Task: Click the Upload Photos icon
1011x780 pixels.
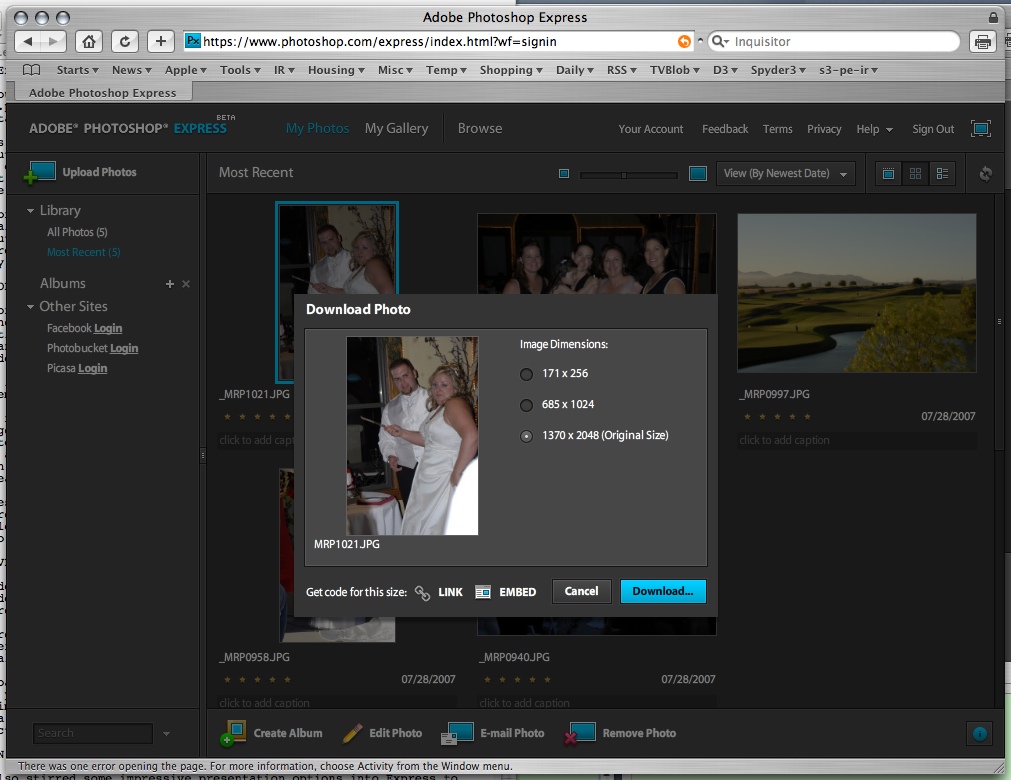Action: [x=41, y=172]
